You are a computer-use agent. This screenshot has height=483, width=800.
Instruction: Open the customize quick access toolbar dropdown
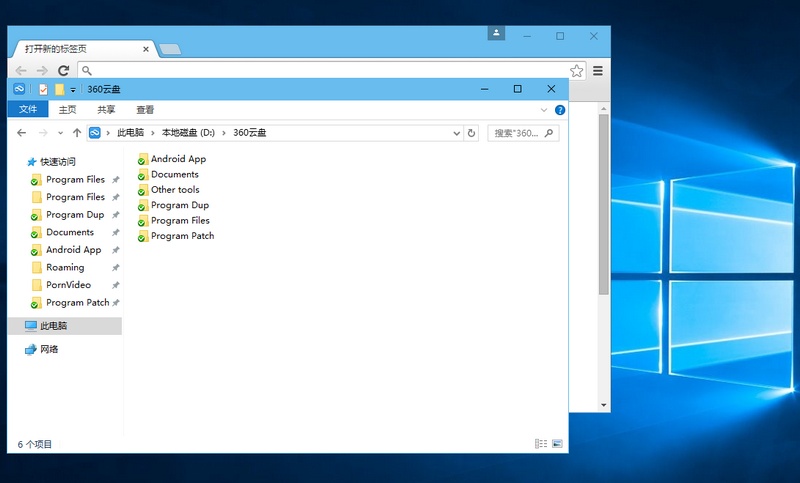(73, 90)
